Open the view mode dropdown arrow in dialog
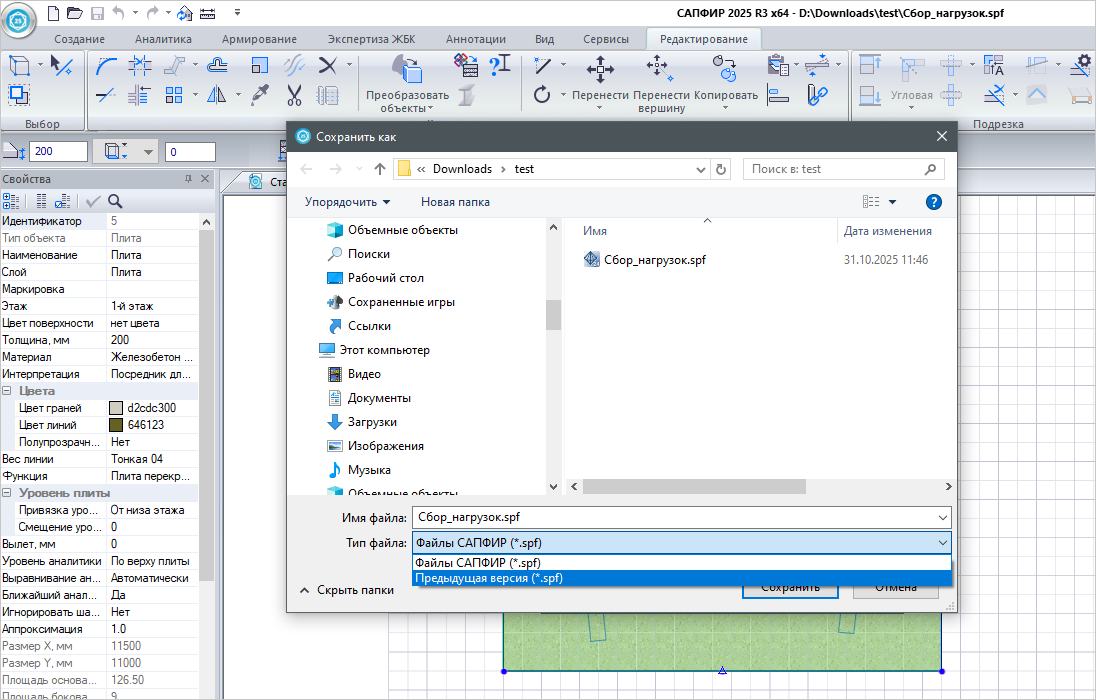This screenshot has width=1096, height=700. (892, 202)
